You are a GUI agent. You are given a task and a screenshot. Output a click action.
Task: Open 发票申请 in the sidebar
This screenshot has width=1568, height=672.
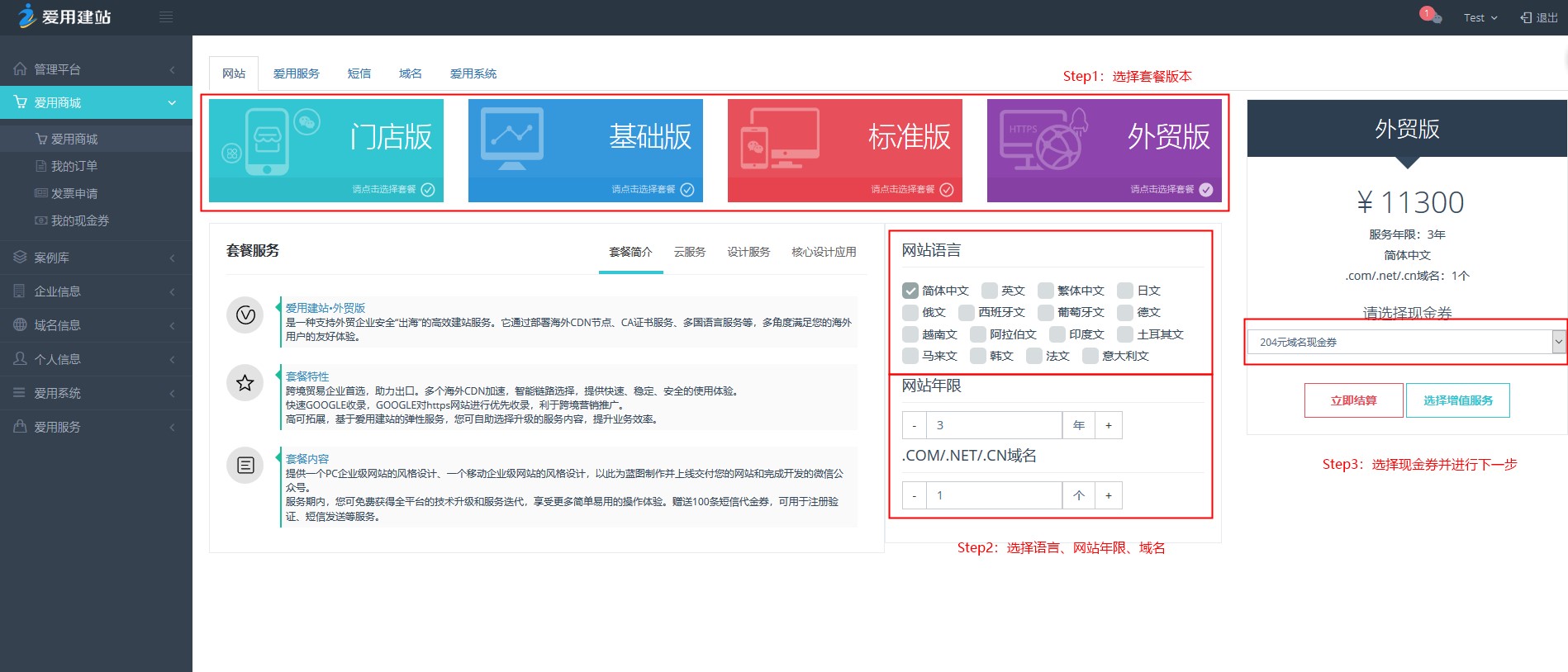click(74, 193)
